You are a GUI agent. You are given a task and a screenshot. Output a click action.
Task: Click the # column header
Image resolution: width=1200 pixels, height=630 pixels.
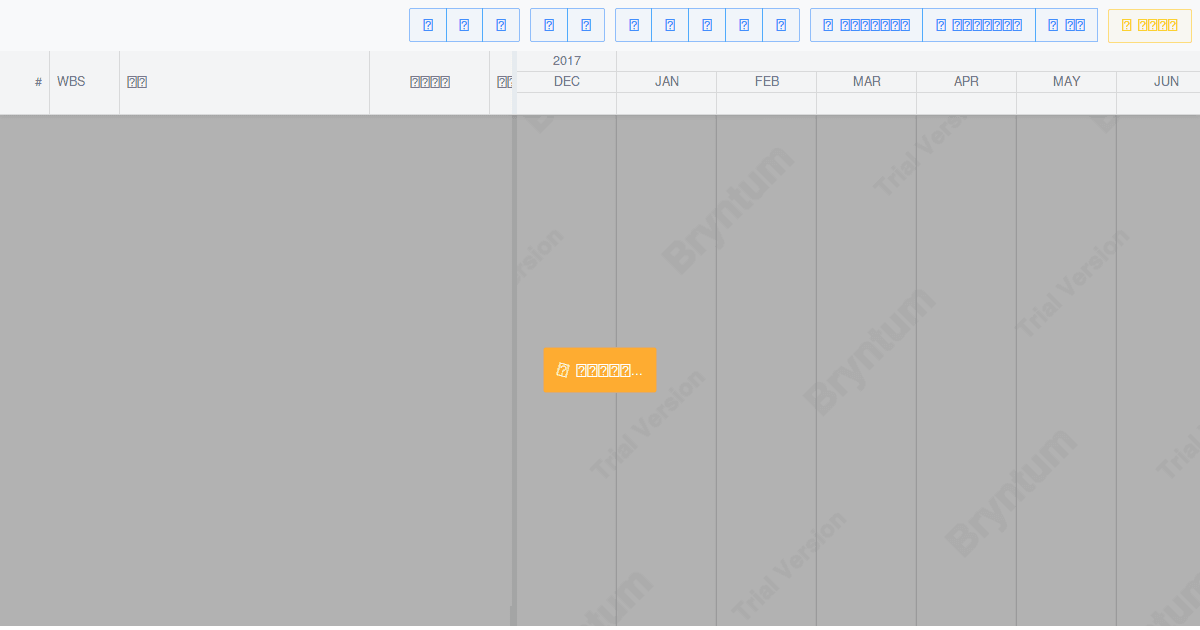click(38, 81)
